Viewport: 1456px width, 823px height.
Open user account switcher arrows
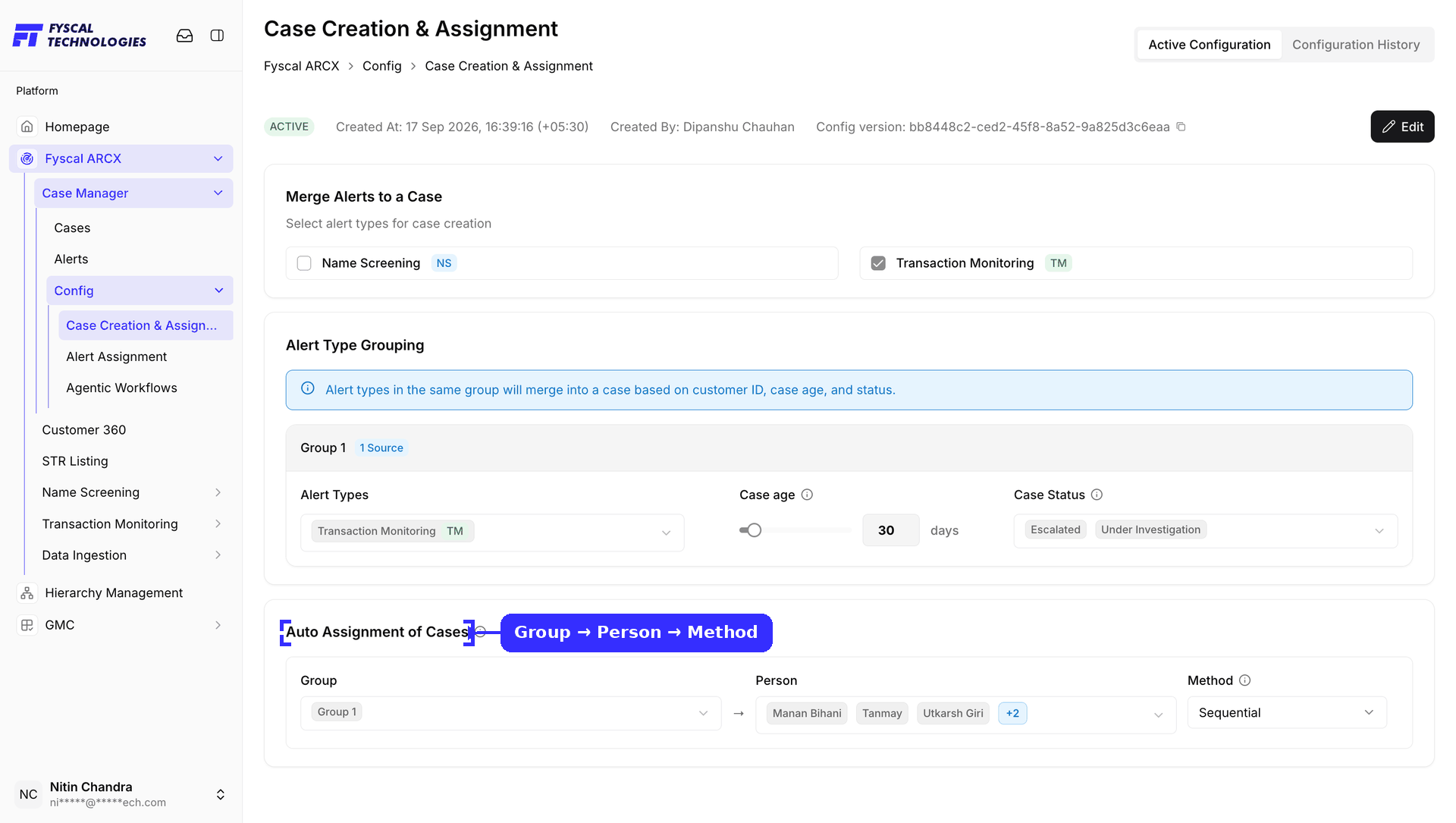pos(221,794)
